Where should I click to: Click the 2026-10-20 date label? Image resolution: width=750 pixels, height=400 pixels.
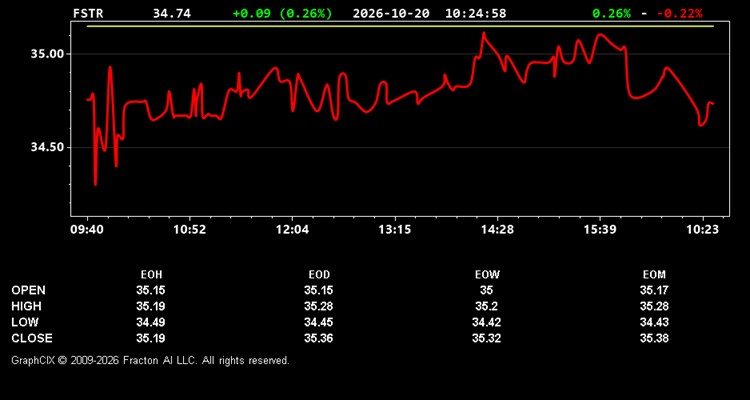pyautogui.click(x=391, y=13)
